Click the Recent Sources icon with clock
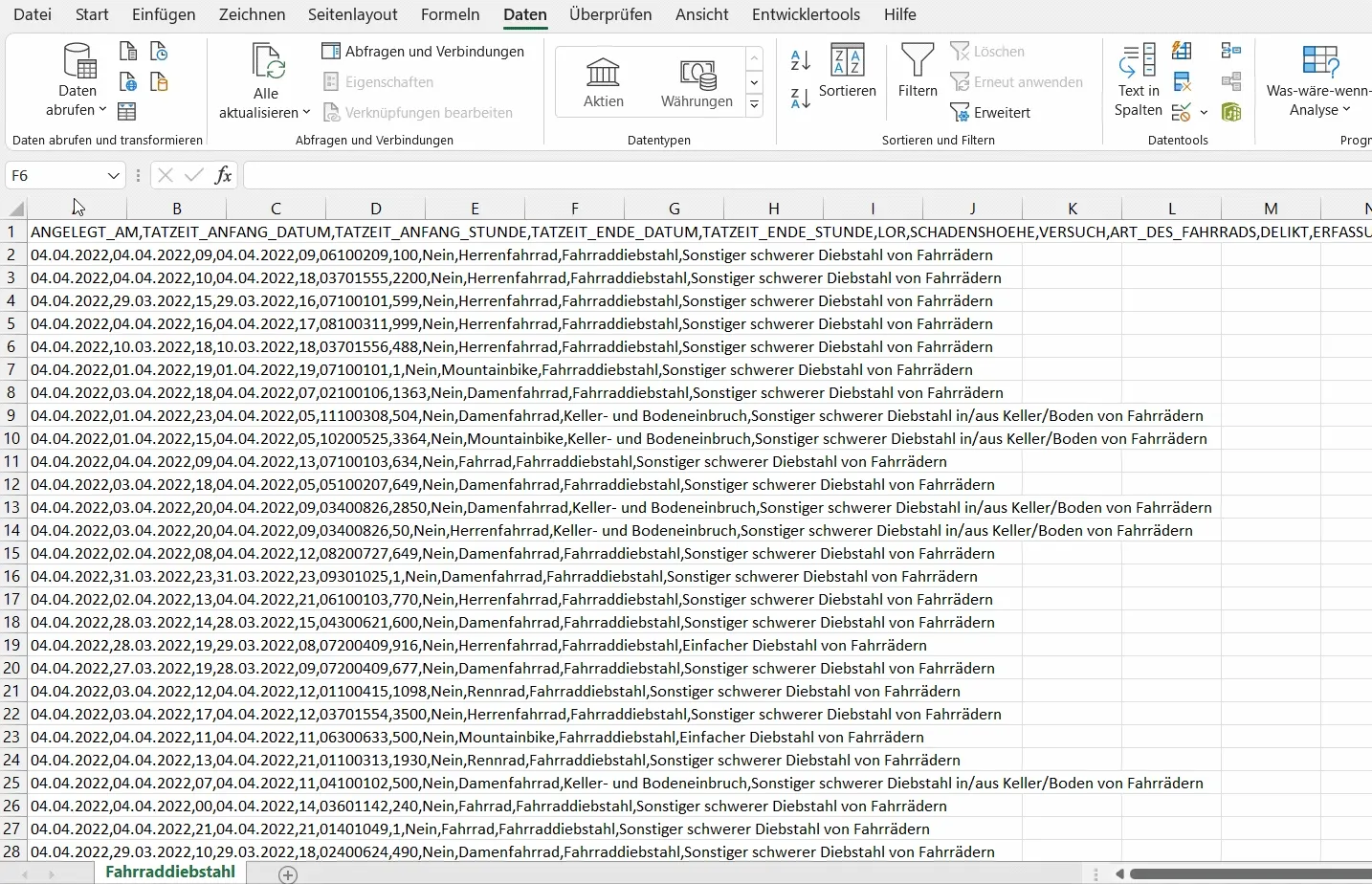Image resolution: width=1372 pixels, height=884 pixels. point(159,52)
